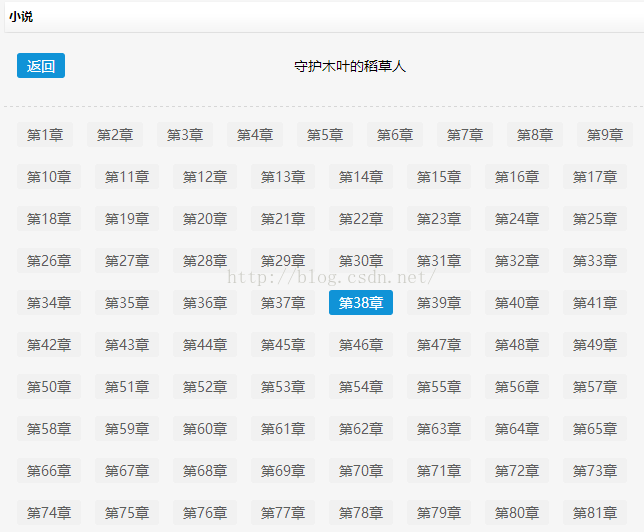Image resolution: width=644 pixels, height=532 pixels.
Task: Go to chapter 第66章
Action: coord(49,470)
